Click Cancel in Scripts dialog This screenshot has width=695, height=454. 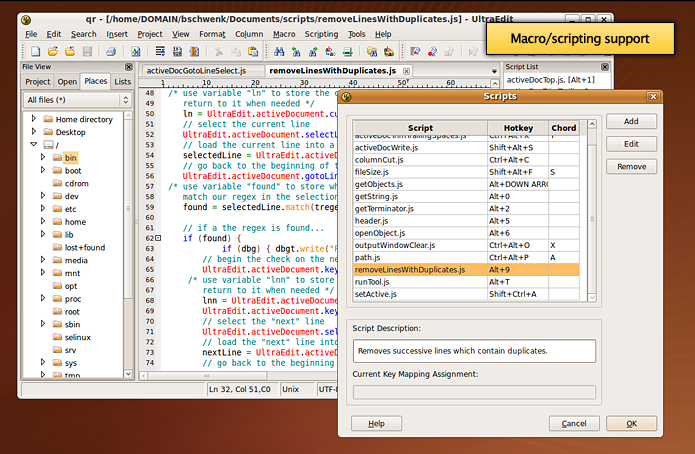(574, 423)
